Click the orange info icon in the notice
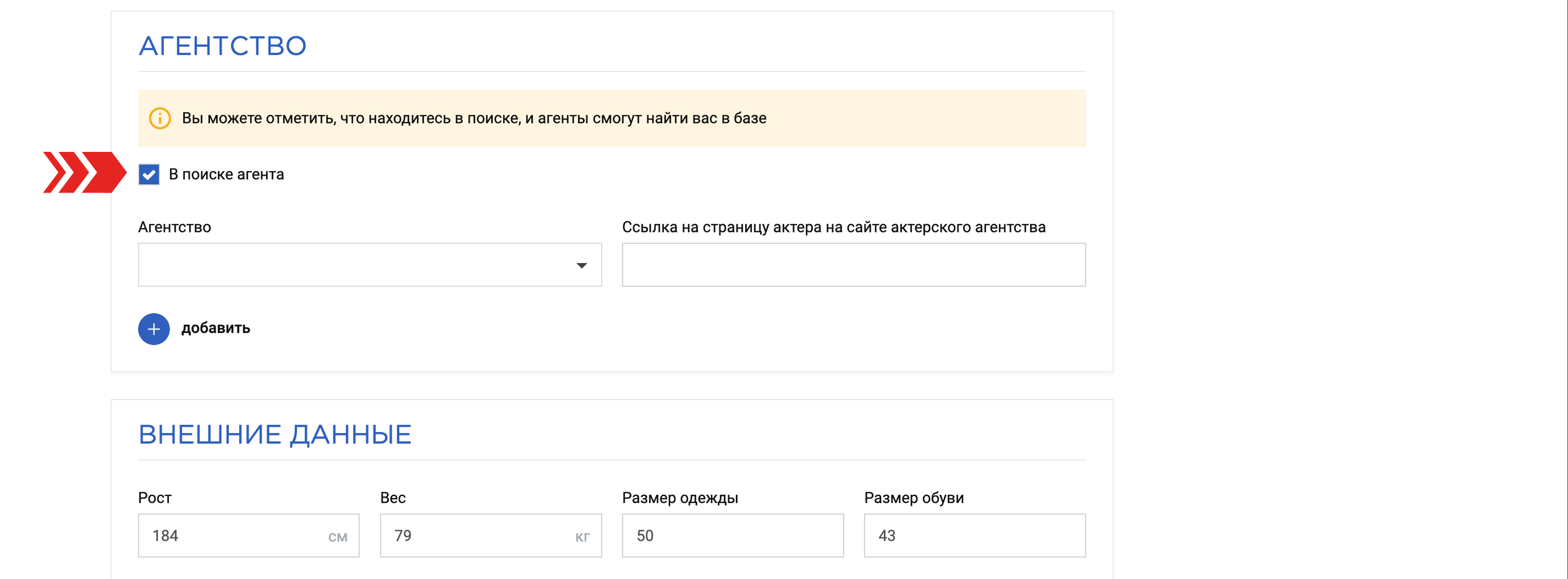Screen dimensions: 1568x579 [x=160, y=118]
